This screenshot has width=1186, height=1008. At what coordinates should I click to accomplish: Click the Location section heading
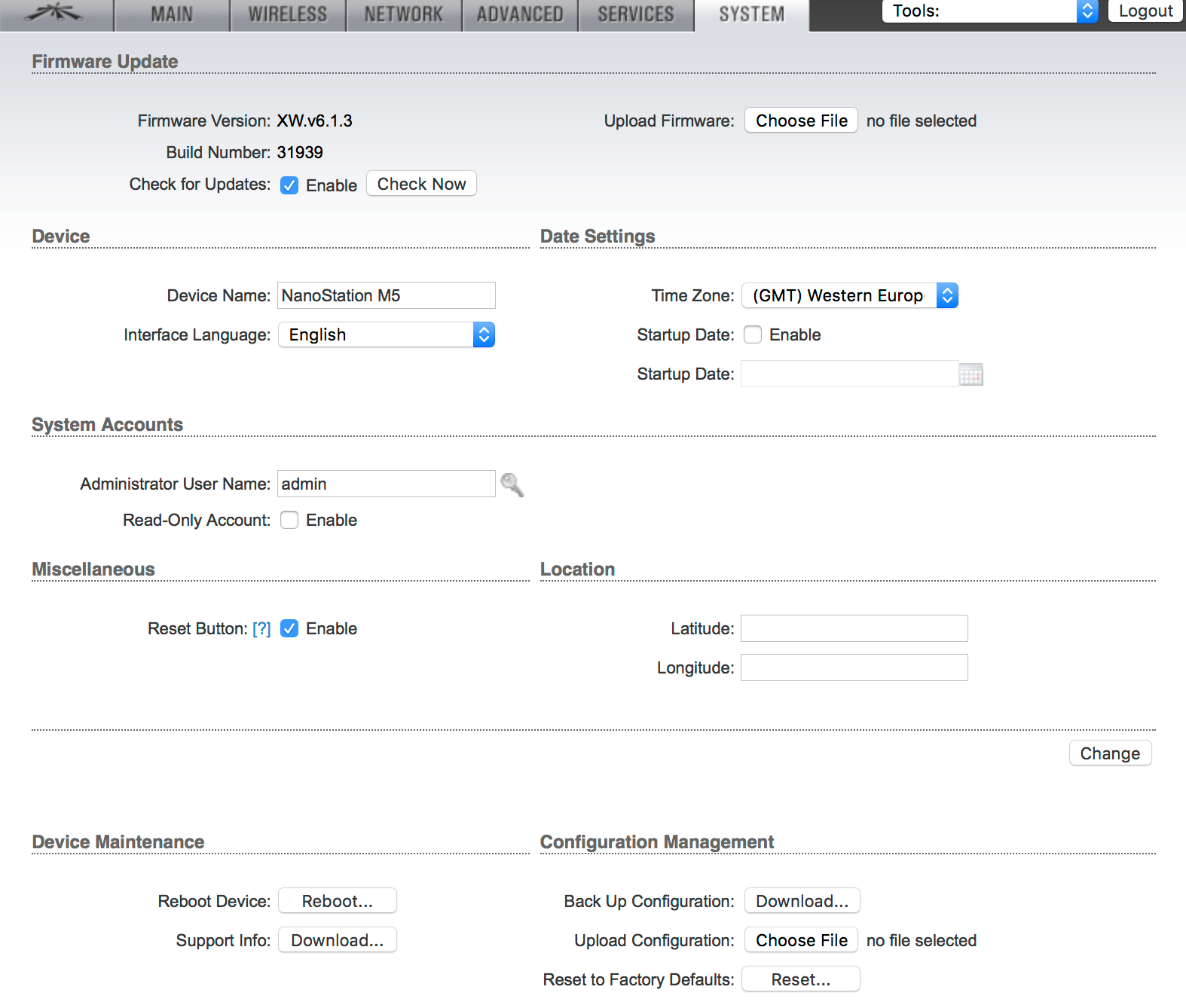coord(577,570)
